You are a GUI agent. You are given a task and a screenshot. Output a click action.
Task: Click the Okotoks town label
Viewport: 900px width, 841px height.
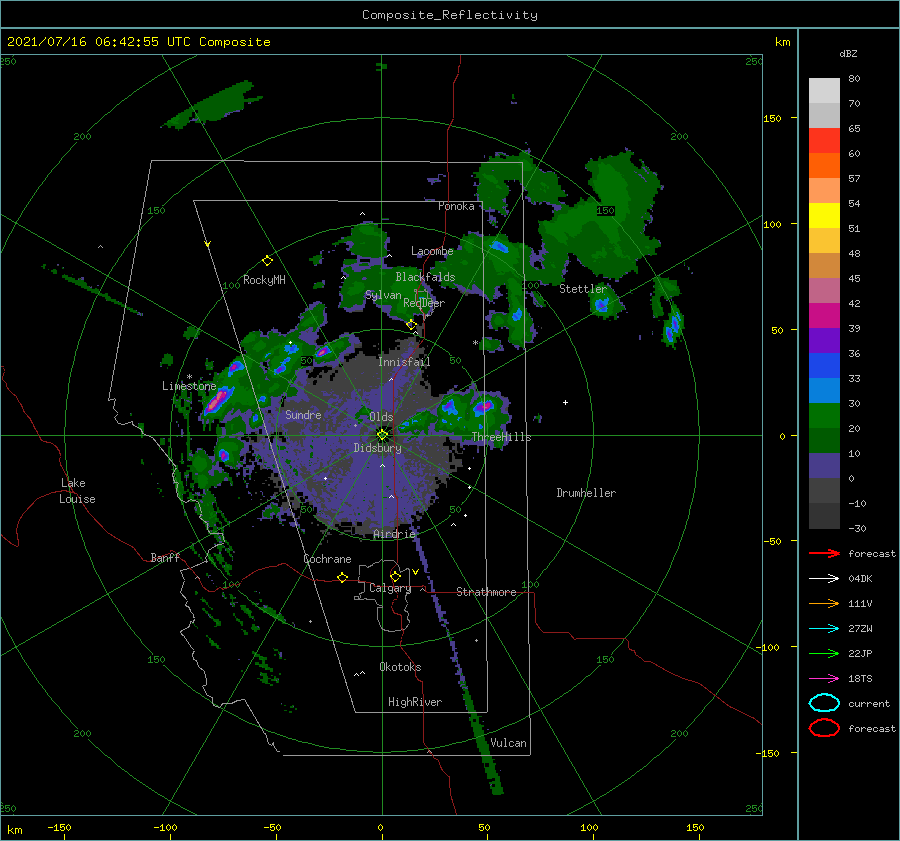point(400,666)
